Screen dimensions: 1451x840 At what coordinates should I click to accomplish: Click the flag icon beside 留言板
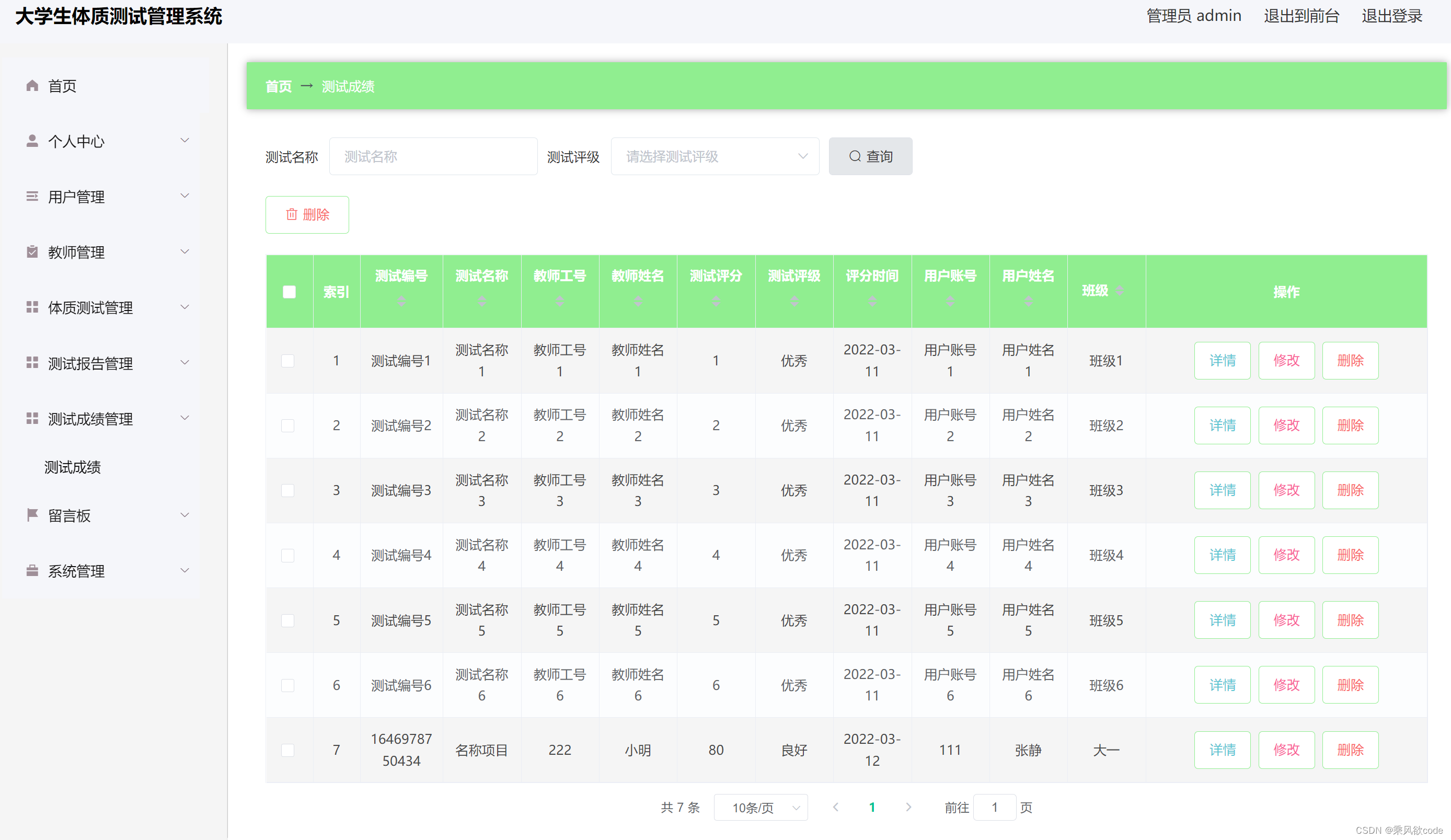pyautogui.click(x=32, y=515)
